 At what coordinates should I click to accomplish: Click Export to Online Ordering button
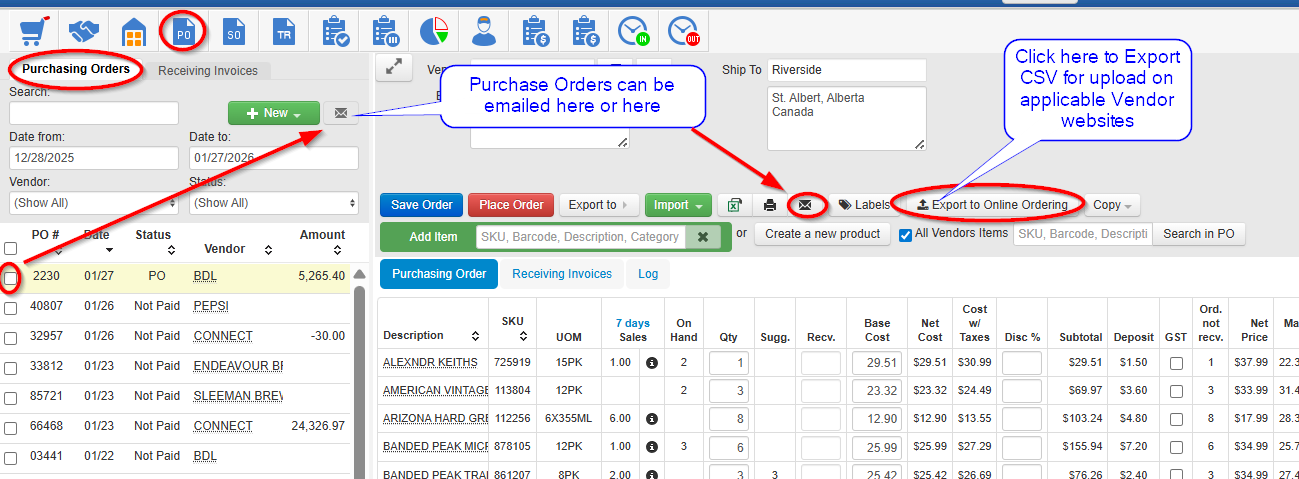pos(992,205)
